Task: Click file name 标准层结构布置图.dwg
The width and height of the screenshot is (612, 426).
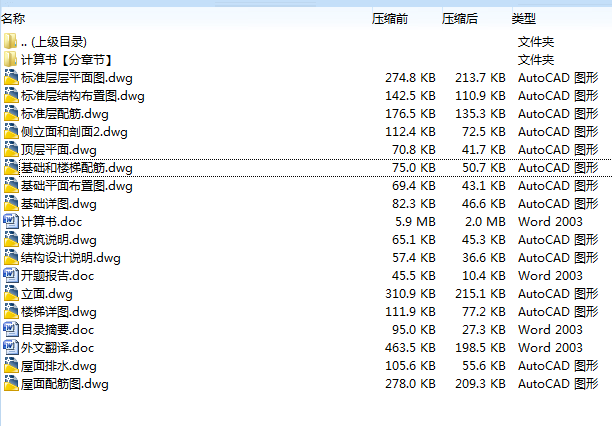Action: point(83,96)
